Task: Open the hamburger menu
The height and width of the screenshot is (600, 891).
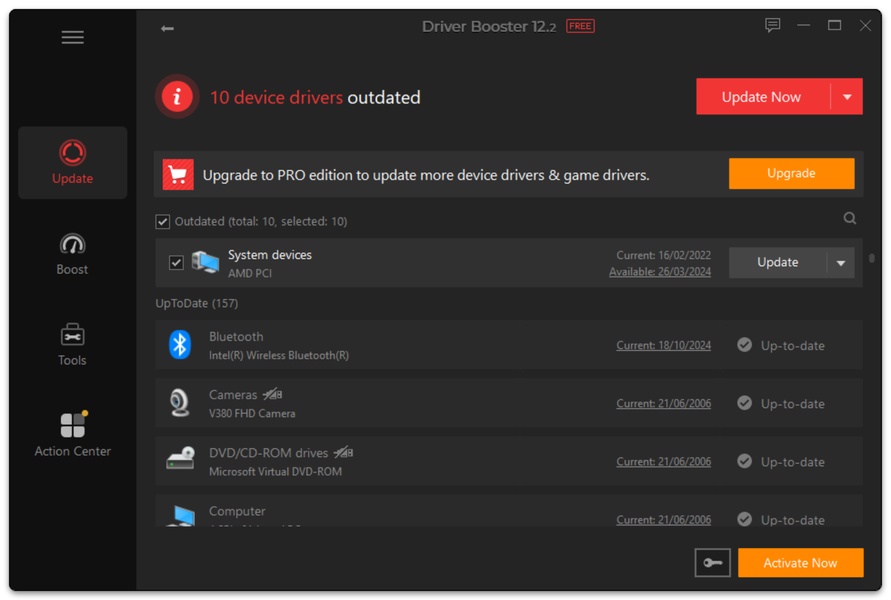Action: pyautogui.click(x=72, y=38)
